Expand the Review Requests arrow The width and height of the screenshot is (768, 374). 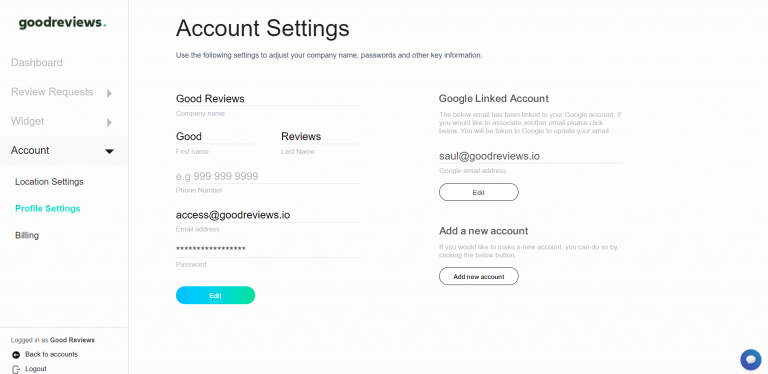[109, 93]
